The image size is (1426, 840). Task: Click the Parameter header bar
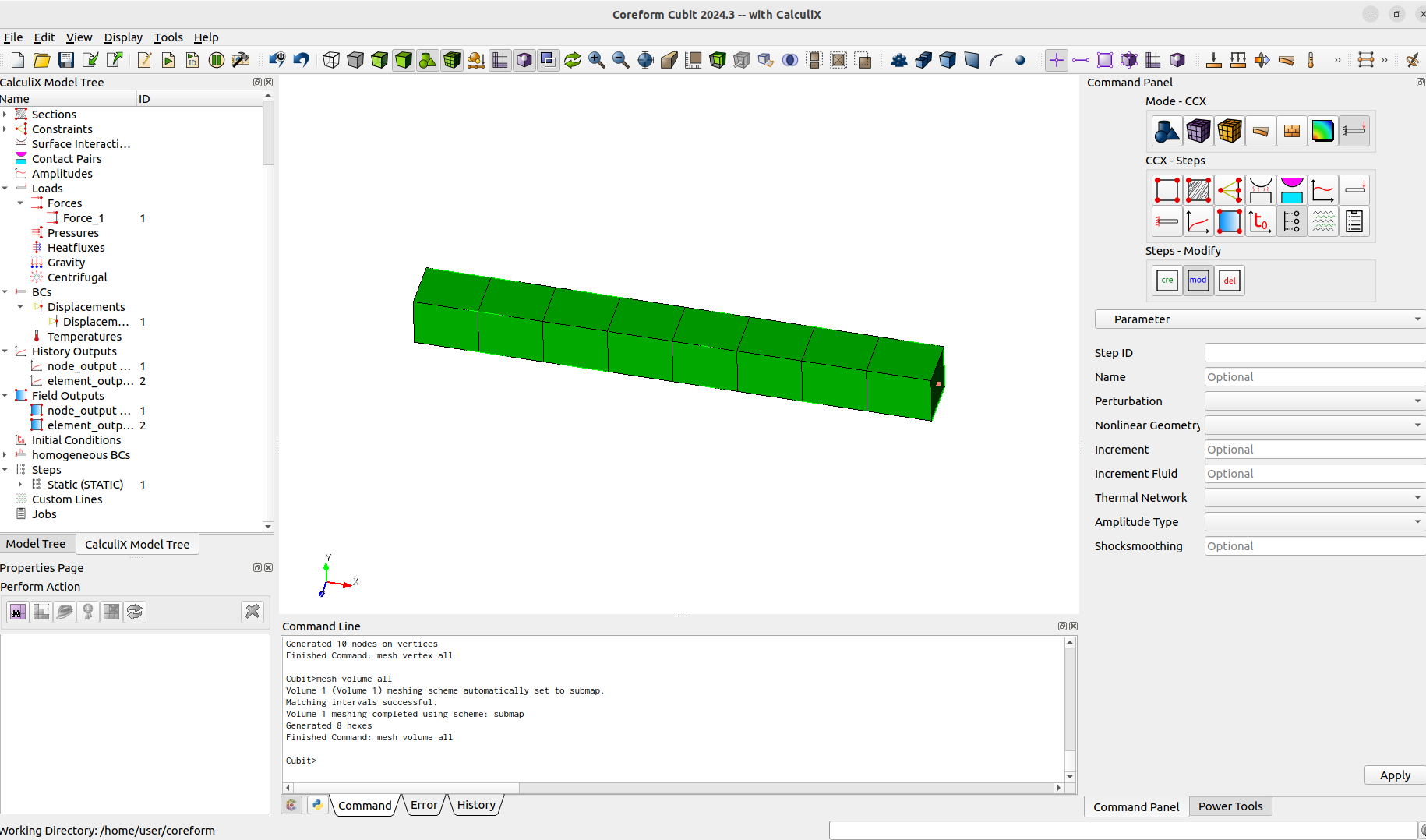(x=1258, y=319)
